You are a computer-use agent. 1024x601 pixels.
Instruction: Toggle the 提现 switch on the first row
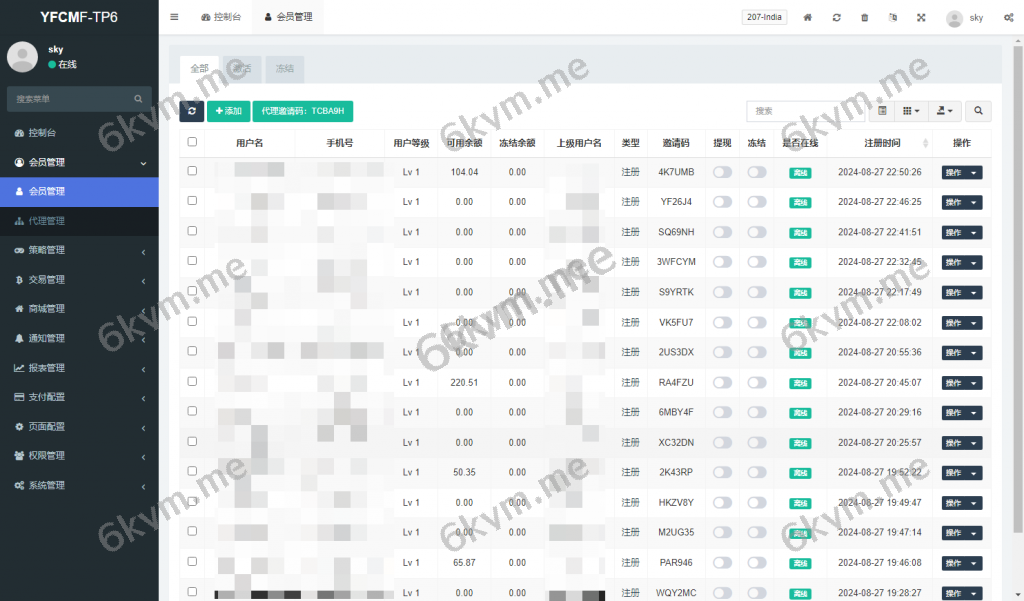click(722, 171)
